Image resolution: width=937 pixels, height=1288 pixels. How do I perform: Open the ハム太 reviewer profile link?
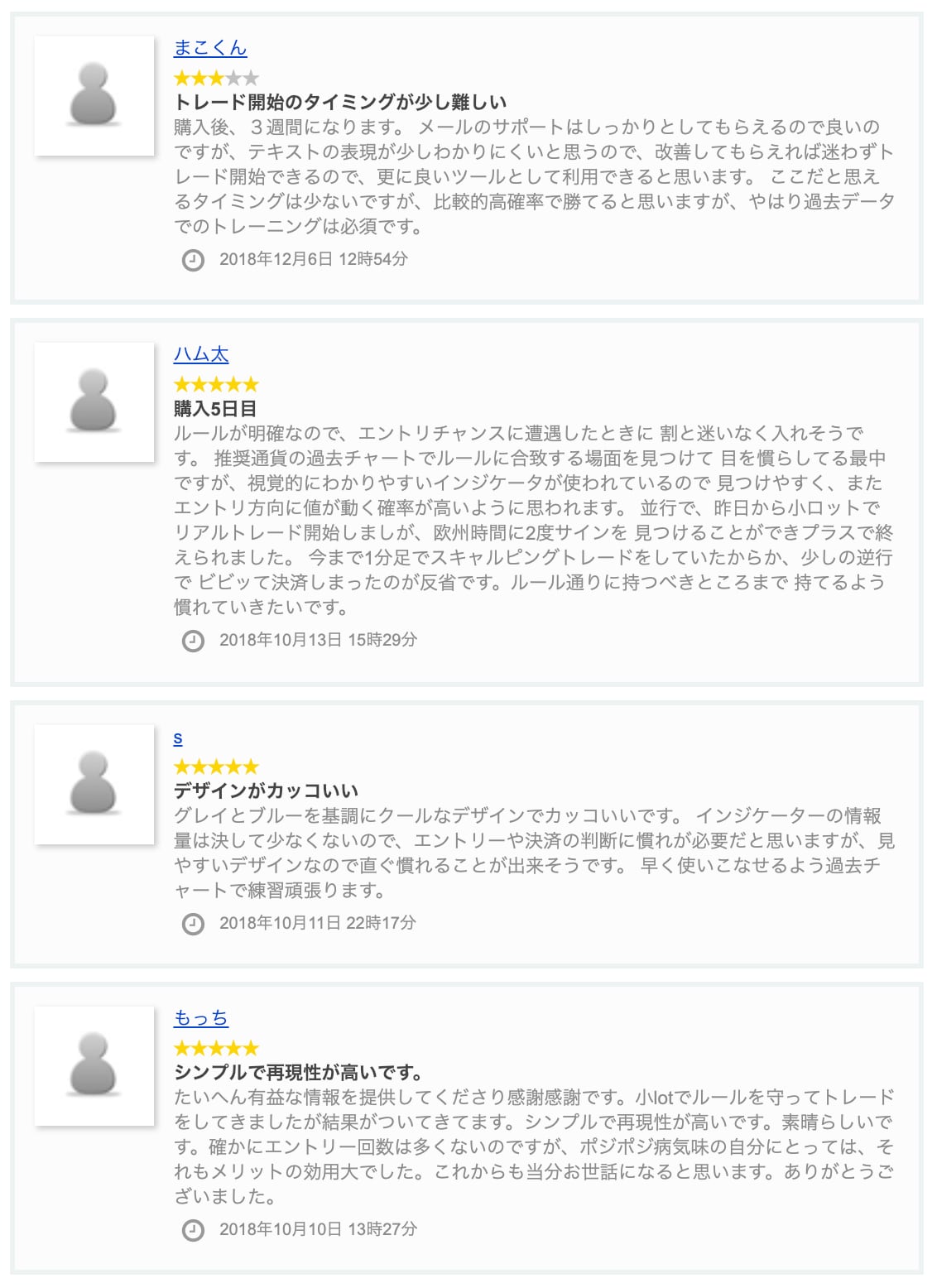coord(201,354)
